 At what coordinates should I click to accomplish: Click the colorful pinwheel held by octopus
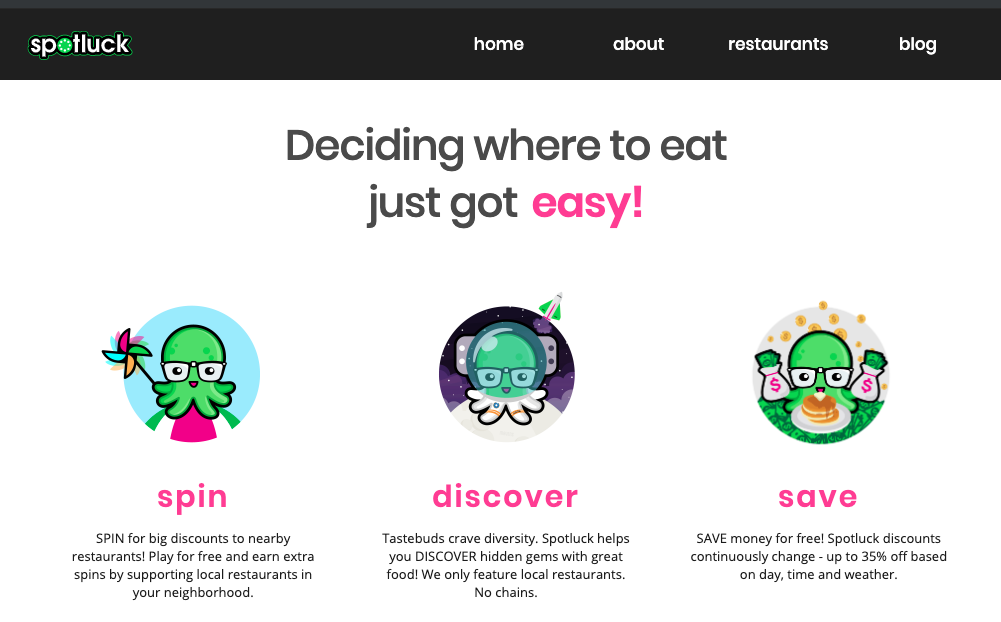pyautogui.click(x=126, y=353)
